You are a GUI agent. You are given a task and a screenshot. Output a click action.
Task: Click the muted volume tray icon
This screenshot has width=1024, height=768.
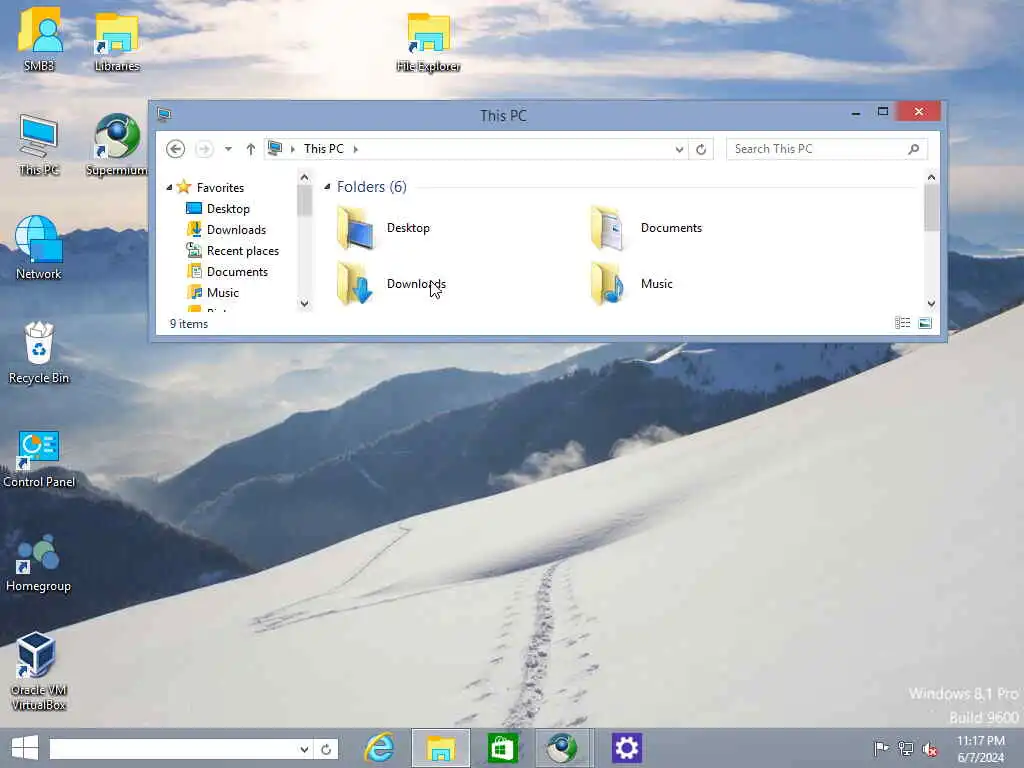click(x=930, y=748)
